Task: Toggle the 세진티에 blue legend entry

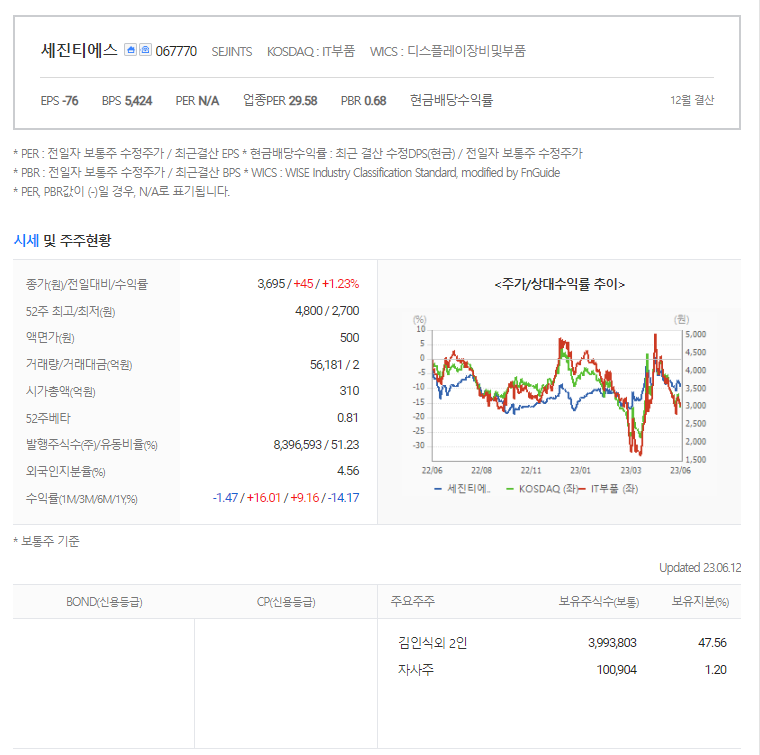Action: click(462, 489)
